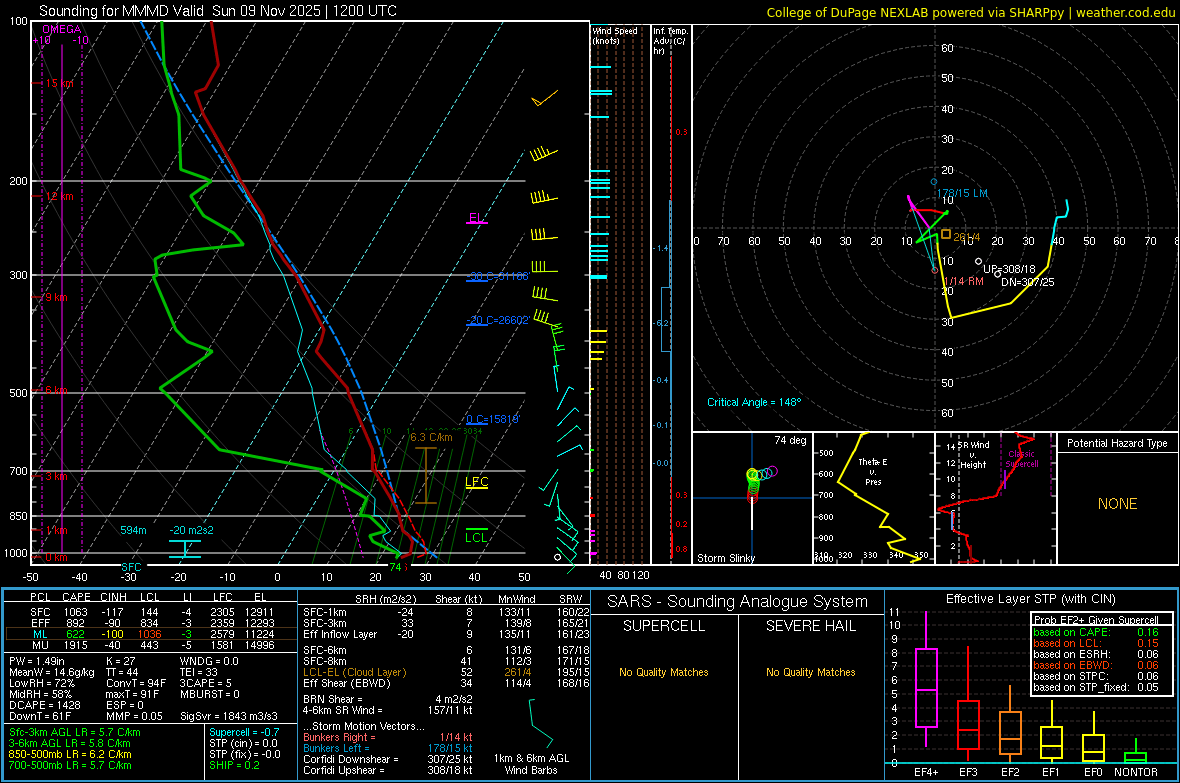Click the based on CAPE: 0.16 line

click(1096, 632)
